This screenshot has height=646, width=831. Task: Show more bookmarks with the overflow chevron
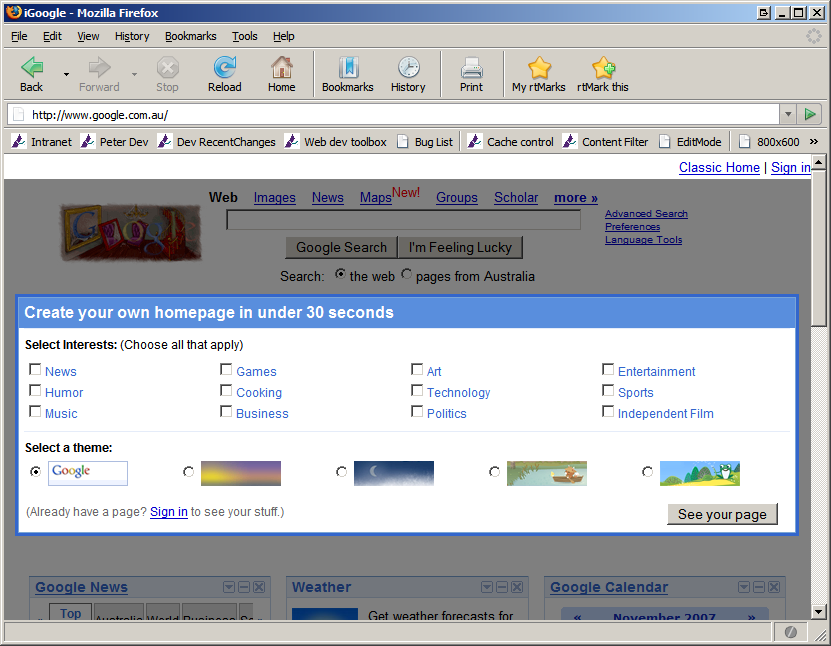[x=814, y=141]
